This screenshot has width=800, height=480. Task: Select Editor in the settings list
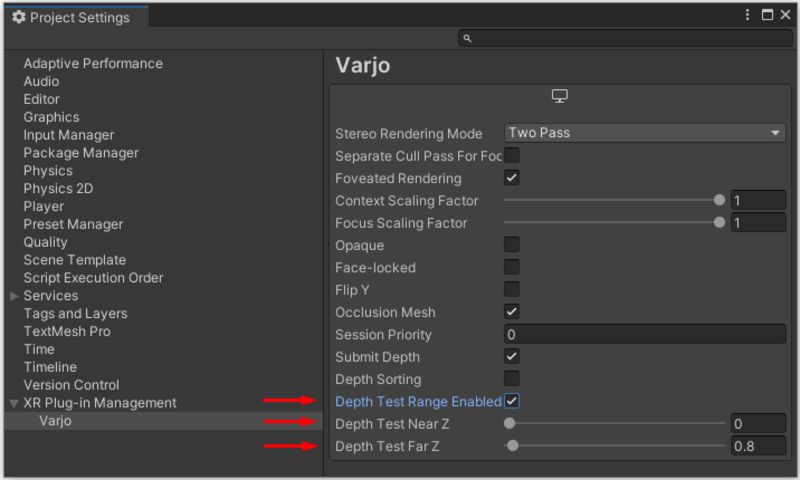(x=41, y=99)
